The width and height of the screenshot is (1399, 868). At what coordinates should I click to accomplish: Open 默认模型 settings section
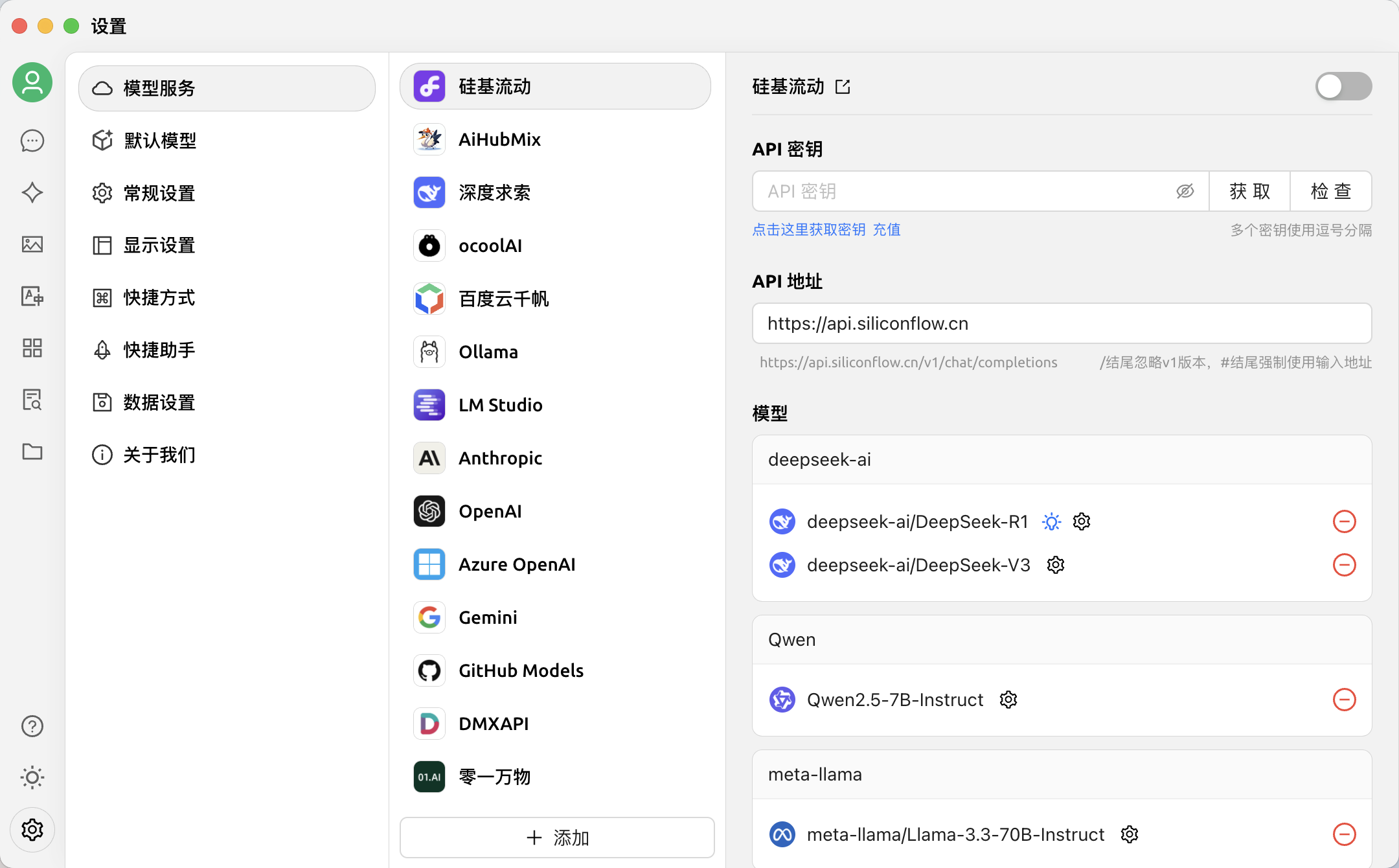click(x=227, y=141)
